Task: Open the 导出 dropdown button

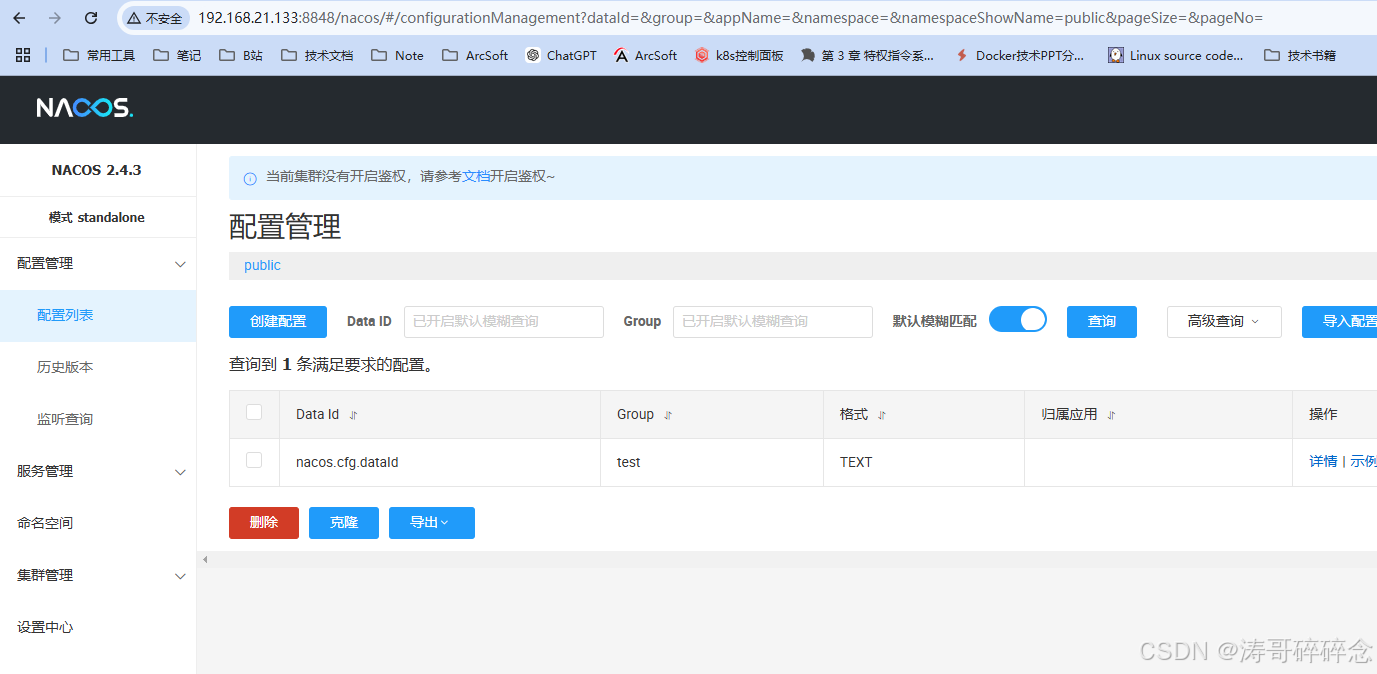Action: [431, 522]
